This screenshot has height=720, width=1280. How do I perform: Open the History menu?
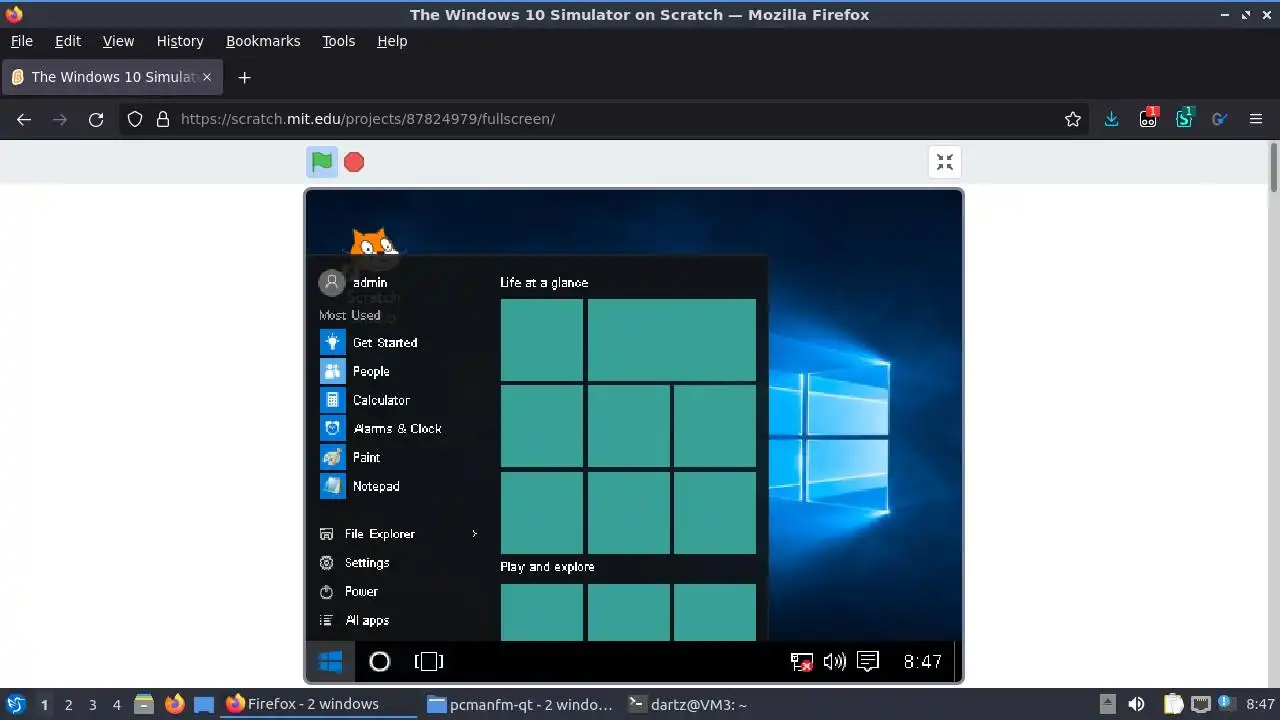pos(180,41)
